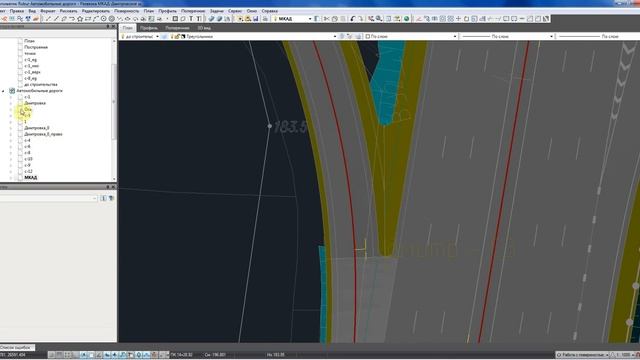Toggle checkbox for Дмитровка road
The image size is (640, 360).
[x=20, y=103]
